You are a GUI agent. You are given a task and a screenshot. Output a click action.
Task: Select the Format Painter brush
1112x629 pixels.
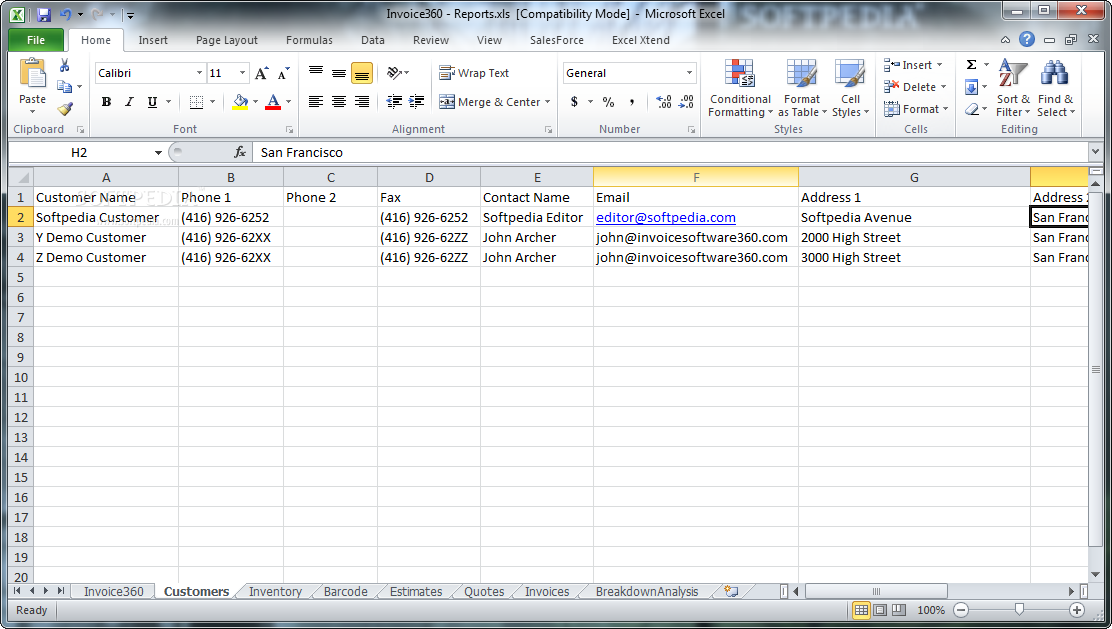click(x=65, y=108)
